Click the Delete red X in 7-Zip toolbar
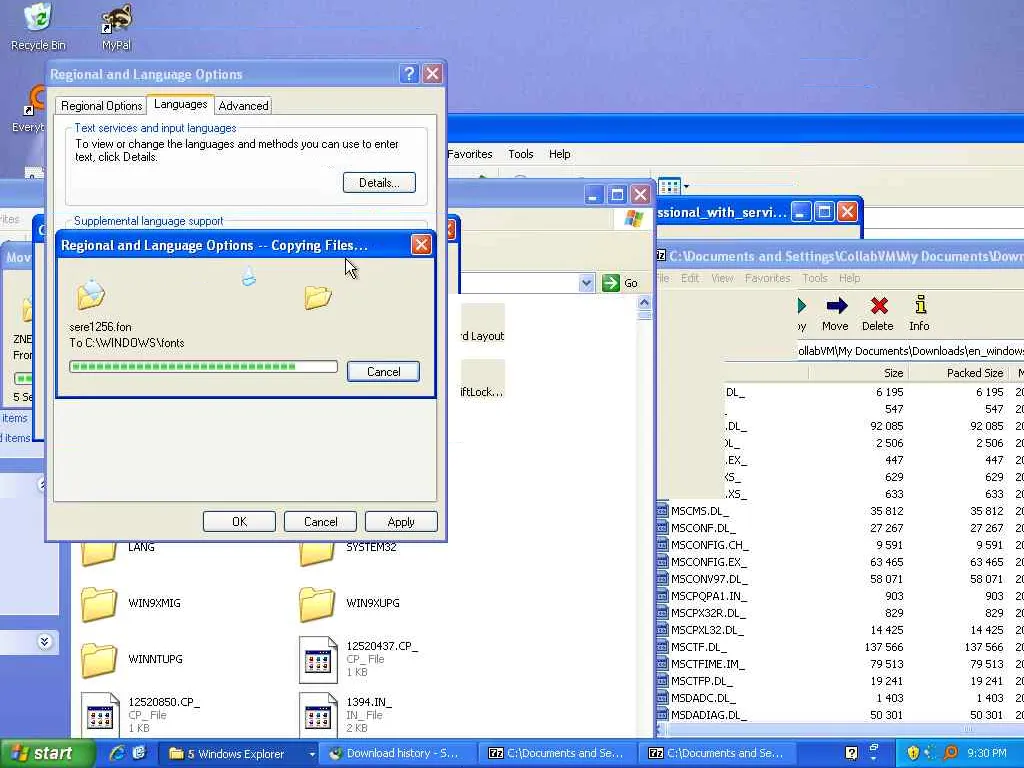Screen dimensions: 1024x768 pyautogui.click(x=878, y=314)
